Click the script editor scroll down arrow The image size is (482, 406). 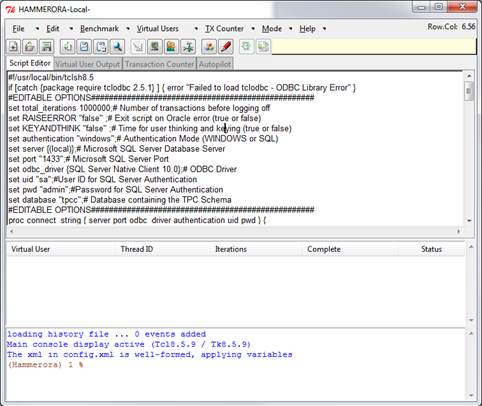[x=469, y=221]
